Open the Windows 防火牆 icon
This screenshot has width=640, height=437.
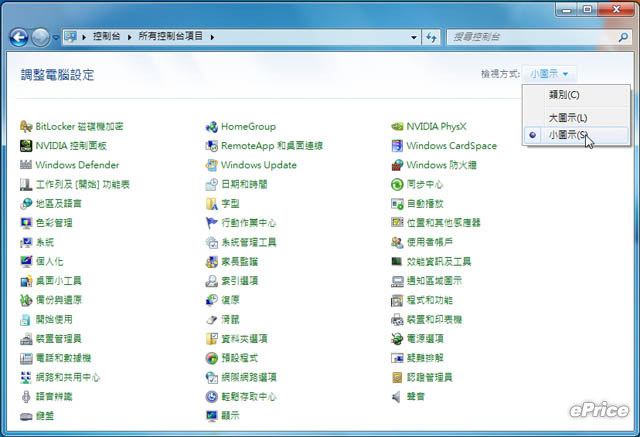click(397, 165)
